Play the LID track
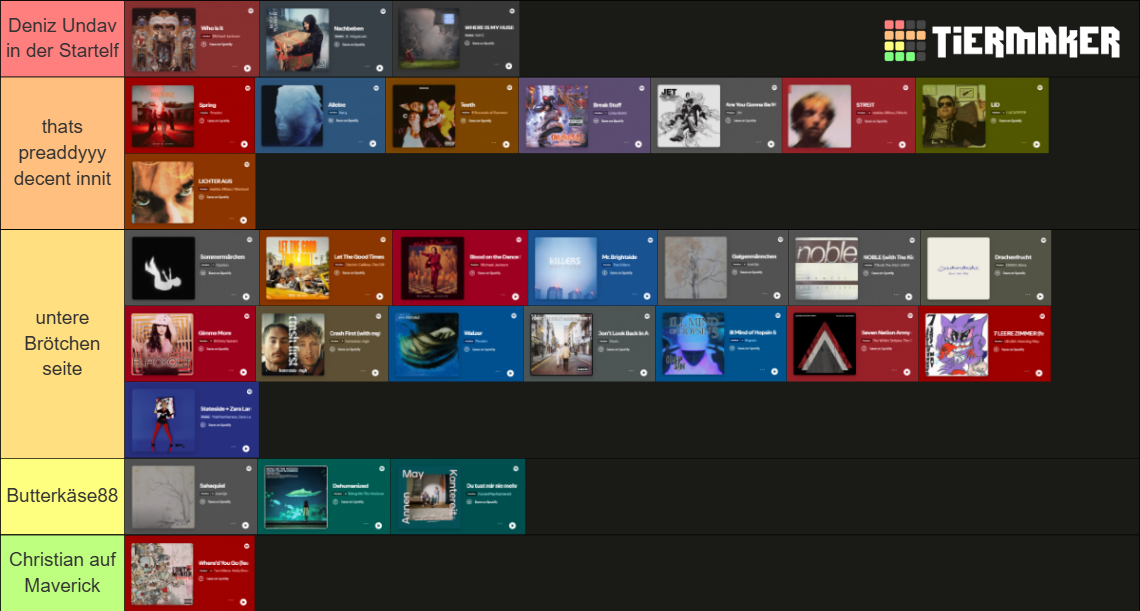 (1037, 144)
